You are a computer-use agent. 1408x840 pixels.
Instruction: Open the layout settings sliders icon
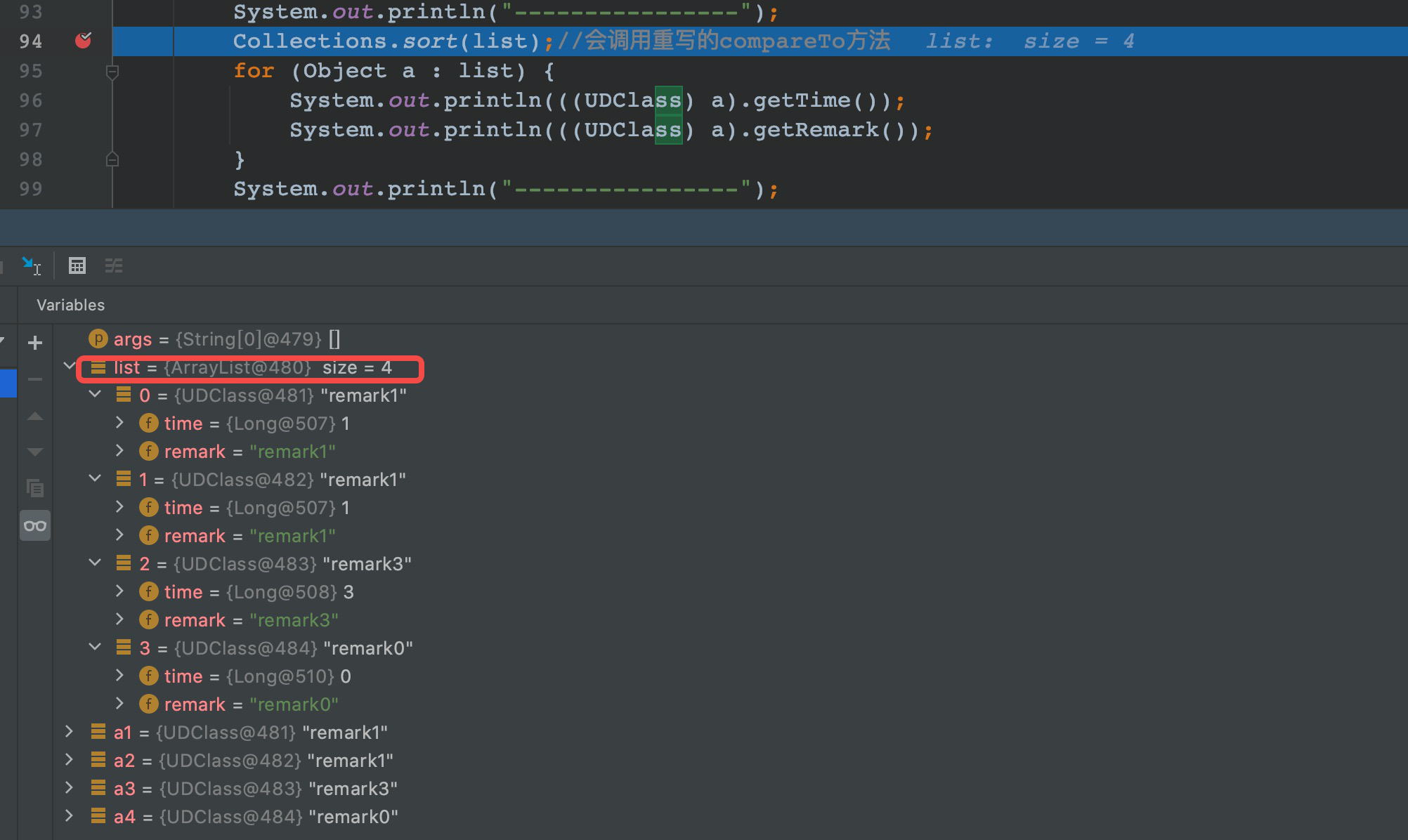pyautogui.click(x=114, y=265)
